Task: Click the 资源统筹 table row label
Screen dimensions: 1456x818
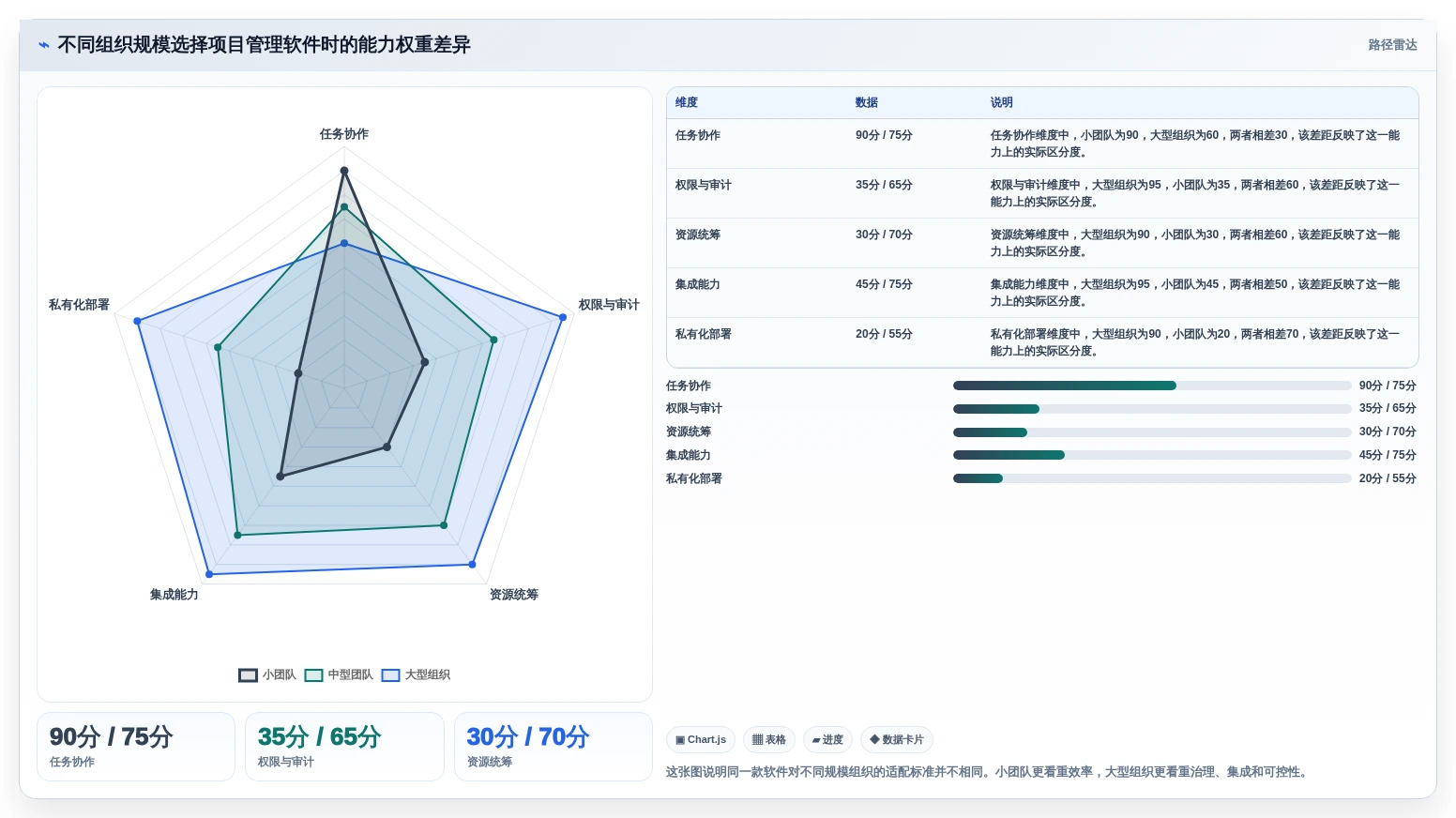Action: coord(698,235)
